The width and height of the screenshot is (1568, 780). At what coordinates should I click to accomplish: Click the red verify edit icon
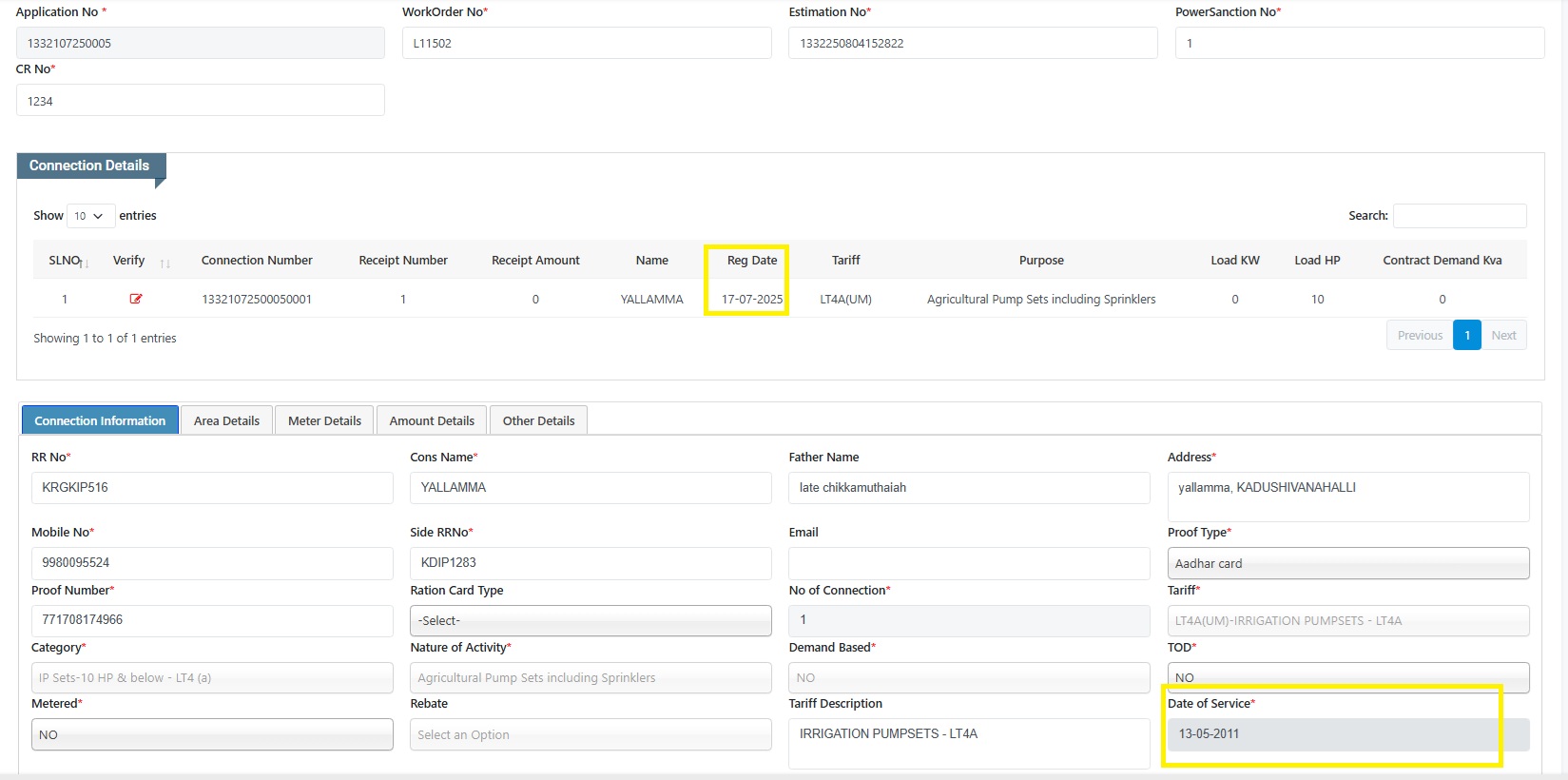[136, 299]
